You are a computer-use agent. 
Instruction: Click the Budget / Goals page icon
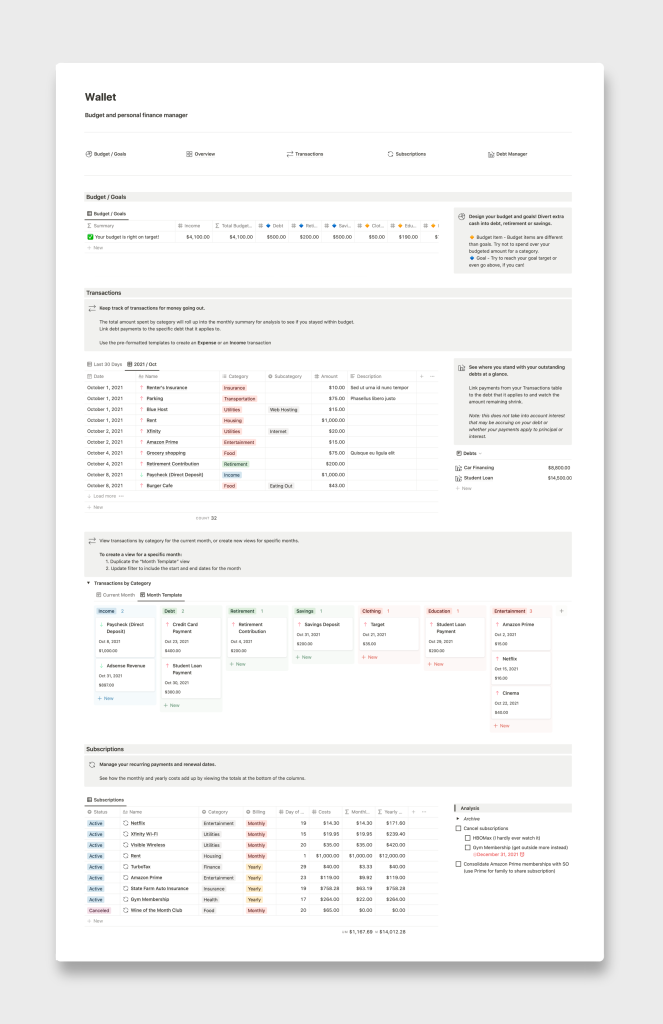[x=89, y=154]
